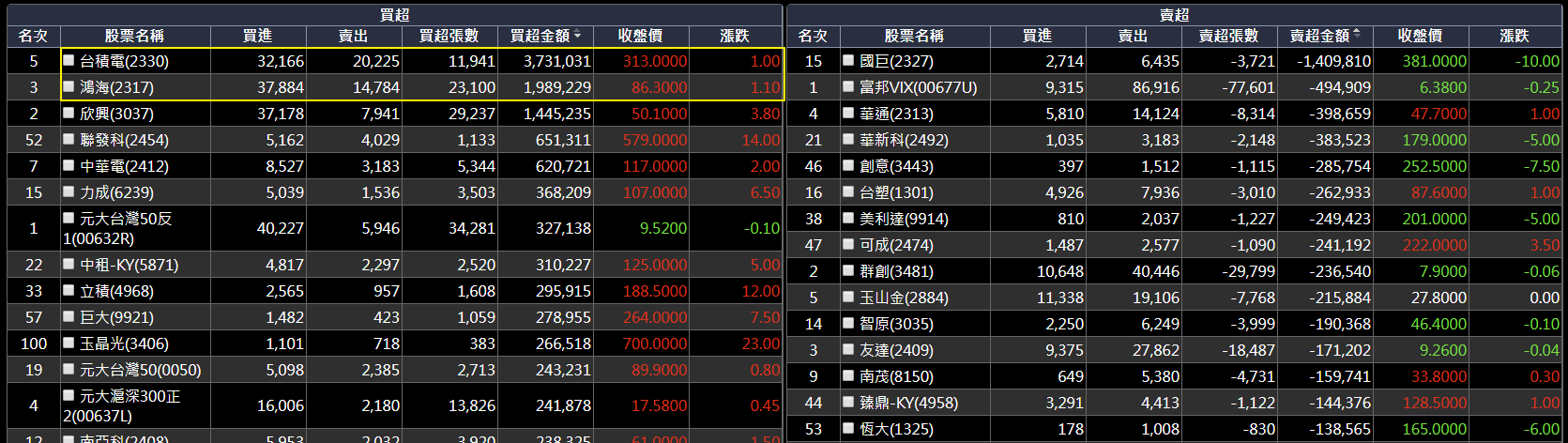Screen dimensions: 1568x443
Task: Sort 賣超 table by 名次 header
Action: point(813,36)
